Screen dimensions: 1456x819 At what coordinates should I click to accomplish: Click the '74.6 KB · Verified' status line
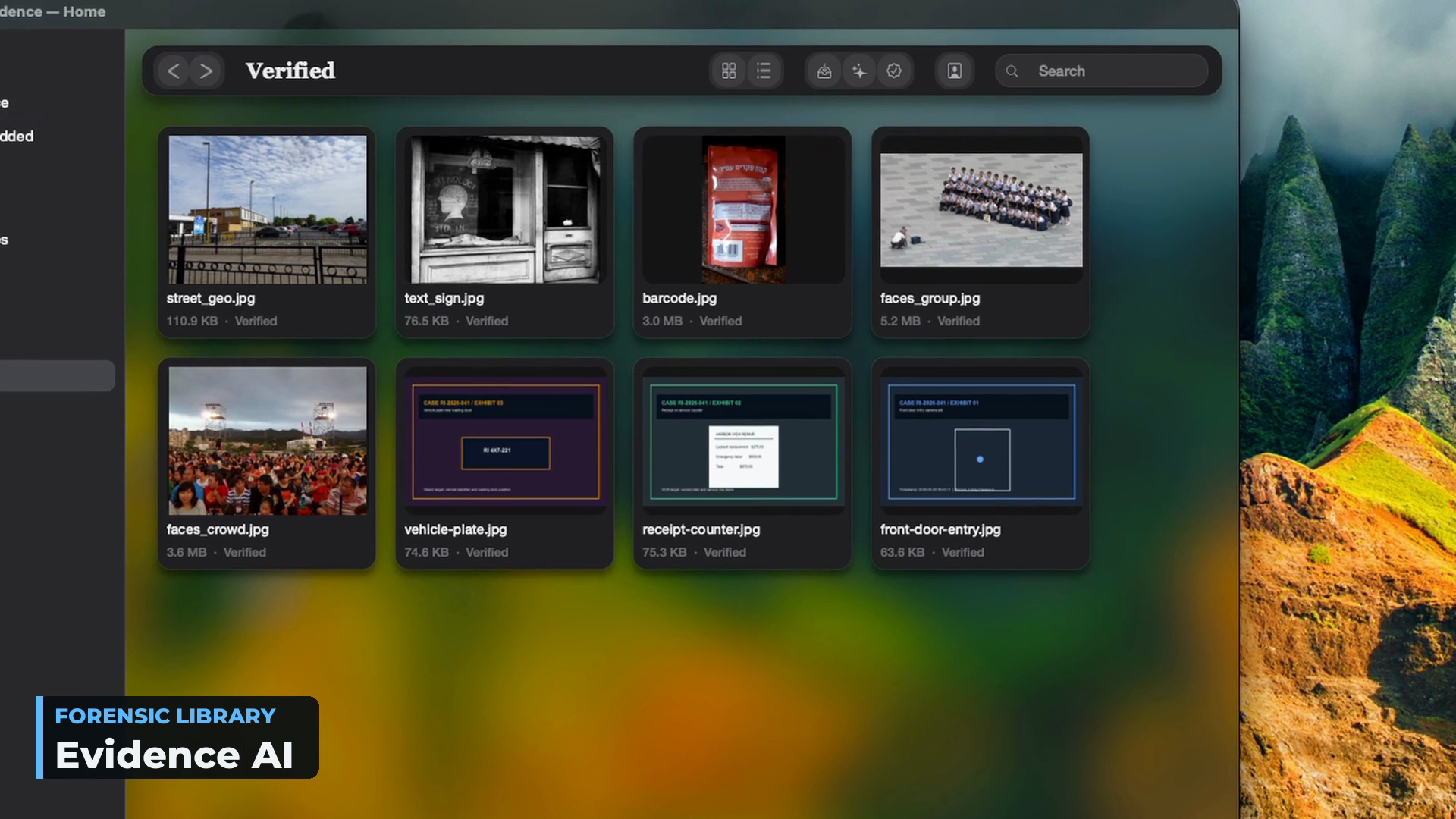pos(456,553)
